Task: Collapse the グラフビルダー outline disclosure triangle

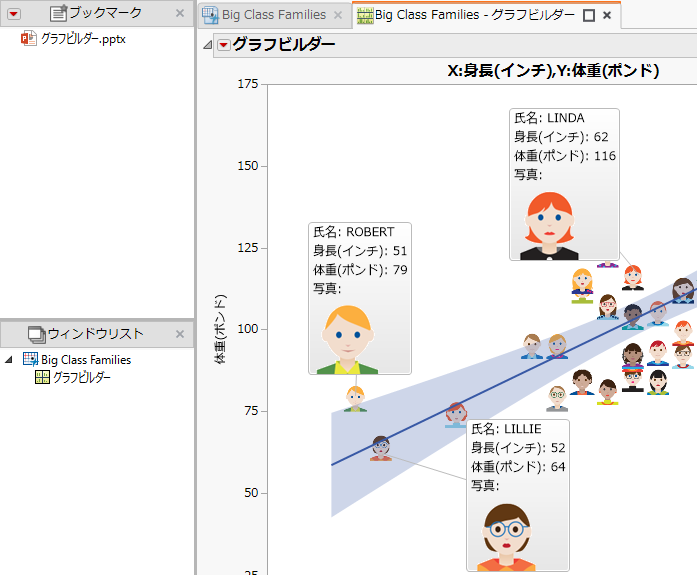Action: (208, 44)
